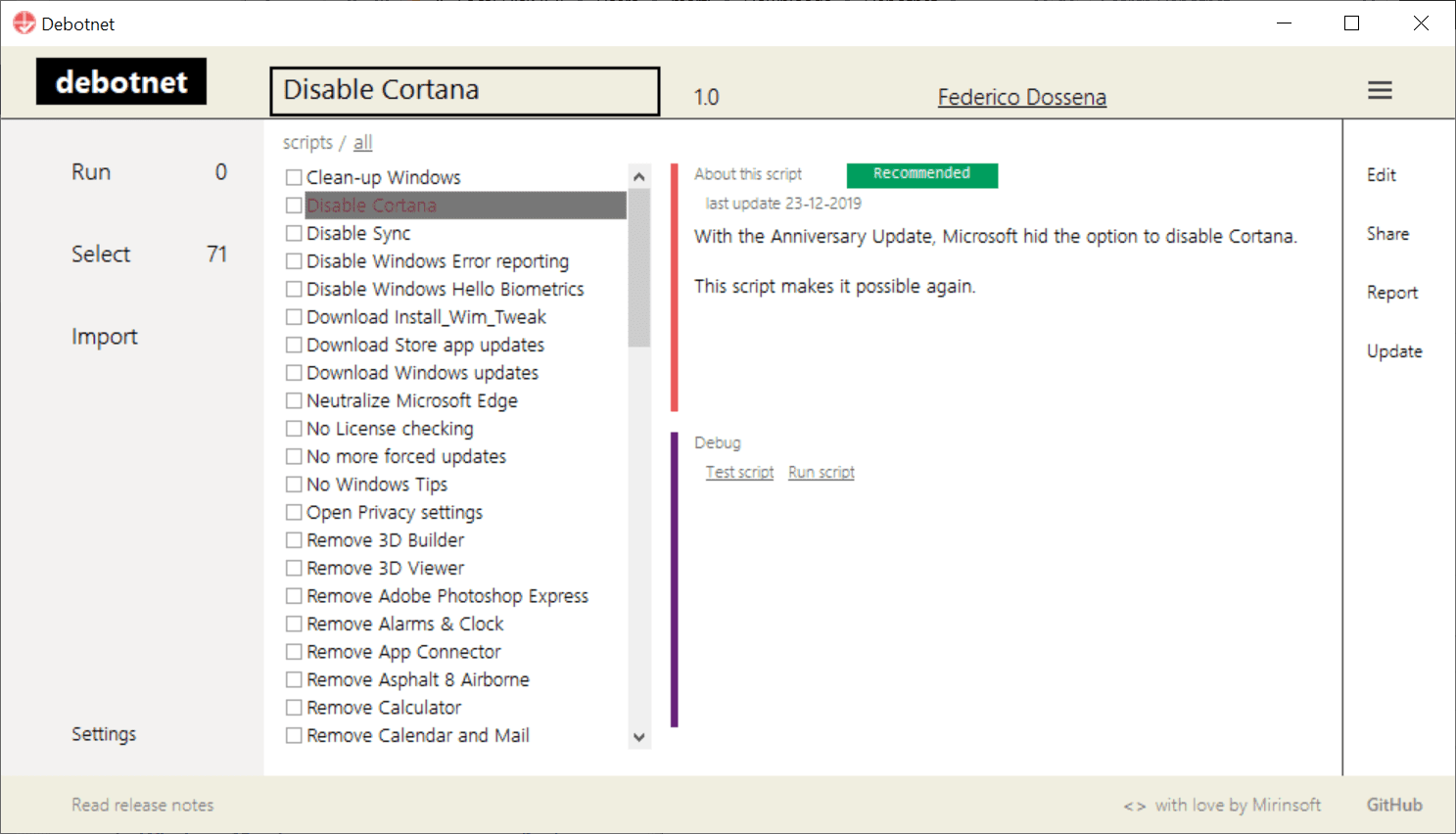Image resolution: width=1456 pixels, height=834 pixels.
Task: Enable the Neutralize Microsoft Edge checkbox
Action: pyautogui.click(x=294, y=400)
